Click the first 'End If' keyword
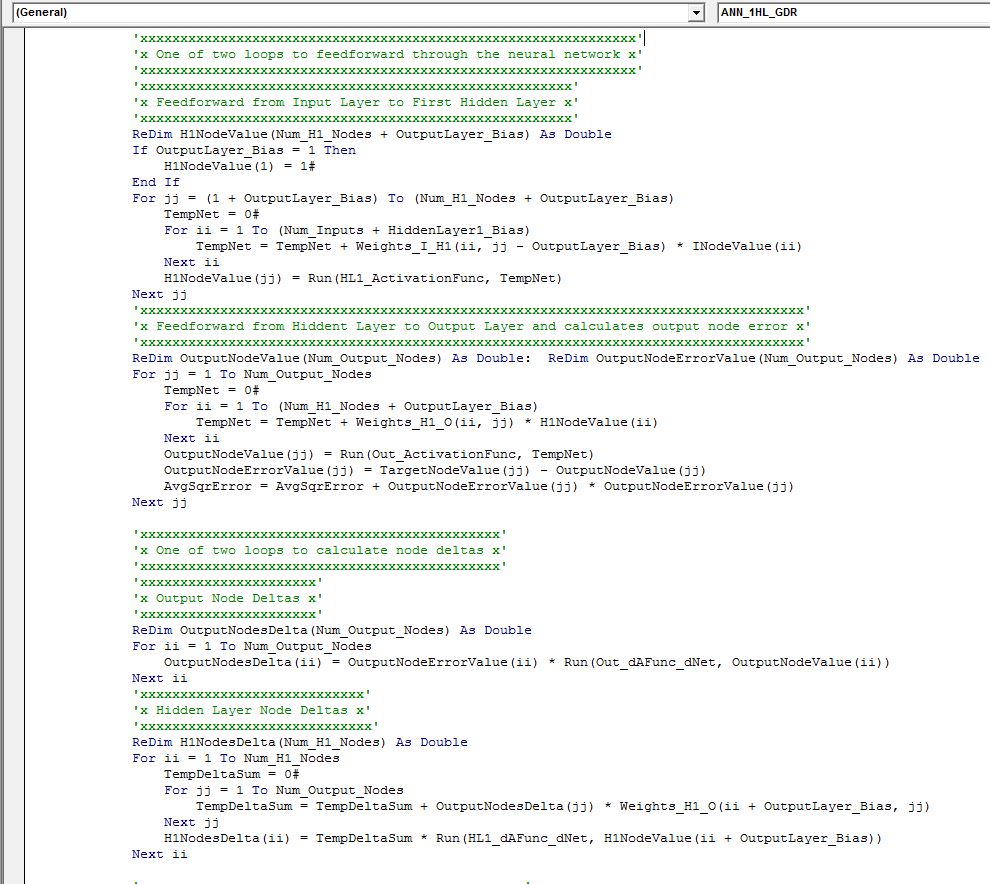 coord(156,182)
